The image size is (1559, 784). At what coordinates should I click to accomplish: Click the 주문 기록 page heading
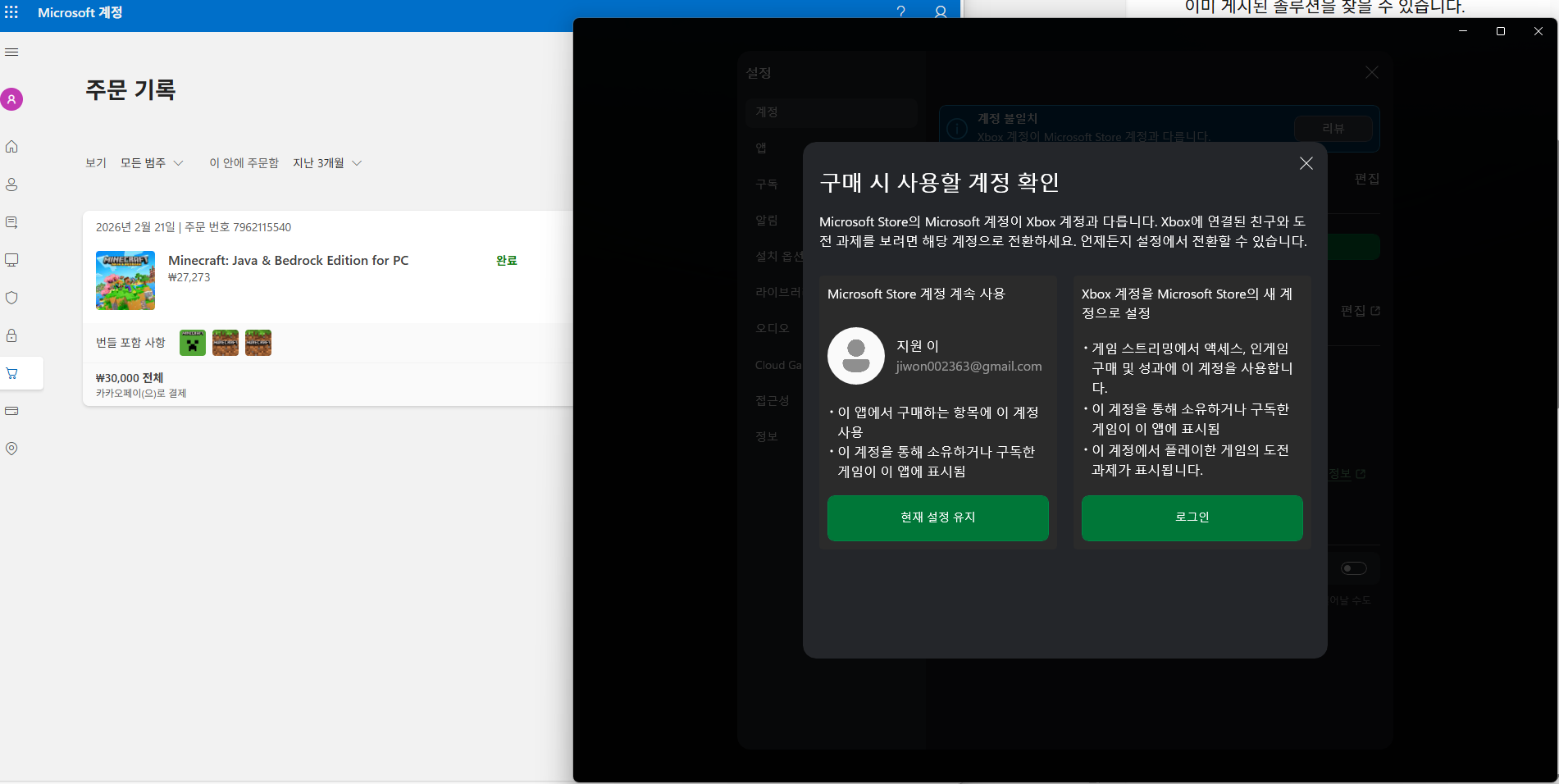(130, 89)
